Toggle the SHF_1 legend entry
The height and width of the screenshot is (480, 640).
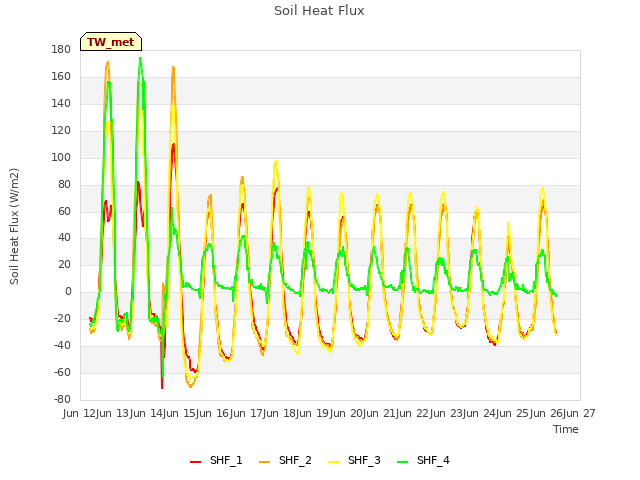tap(216, 460)
